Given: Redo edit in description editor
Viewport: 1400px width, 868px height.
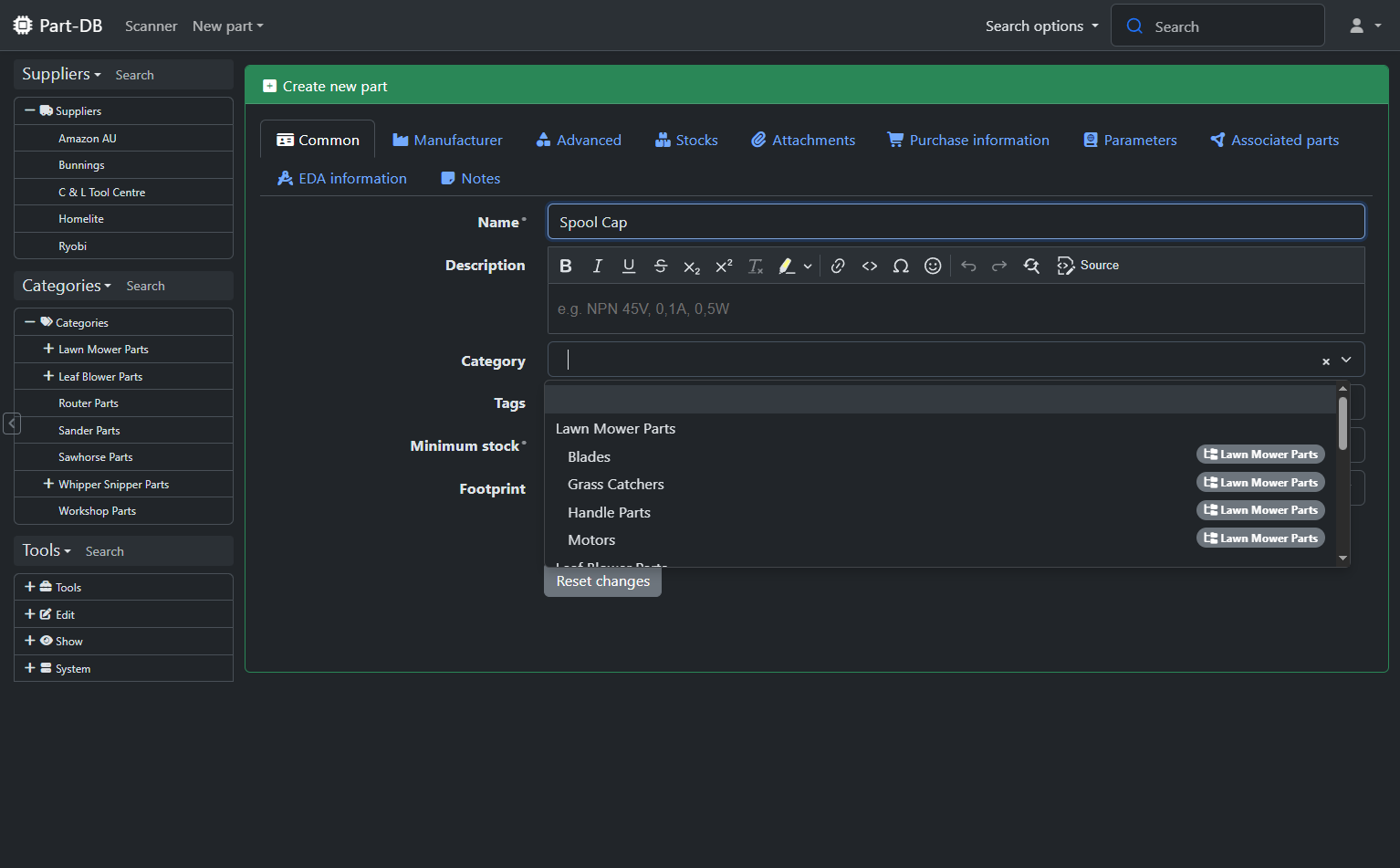Looking at the screenshot, I should (999, 266).
